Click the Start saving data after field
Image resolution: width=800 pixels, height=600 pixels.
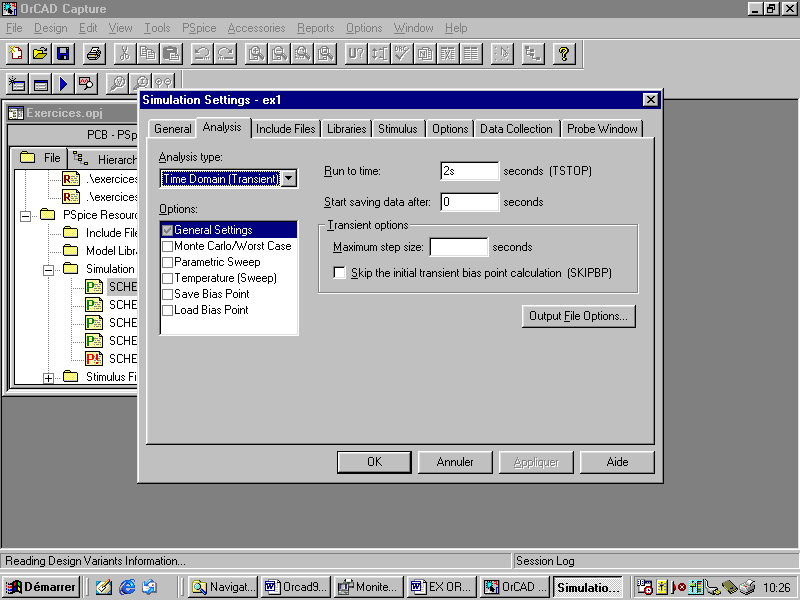(469, 202)
